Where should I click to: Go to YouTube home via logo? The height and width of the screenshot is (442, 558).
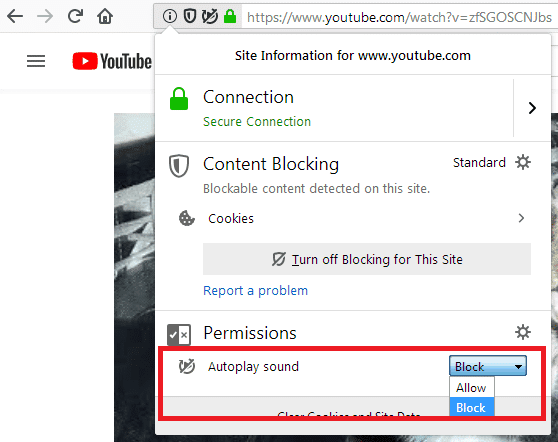[x=112, y=61]
